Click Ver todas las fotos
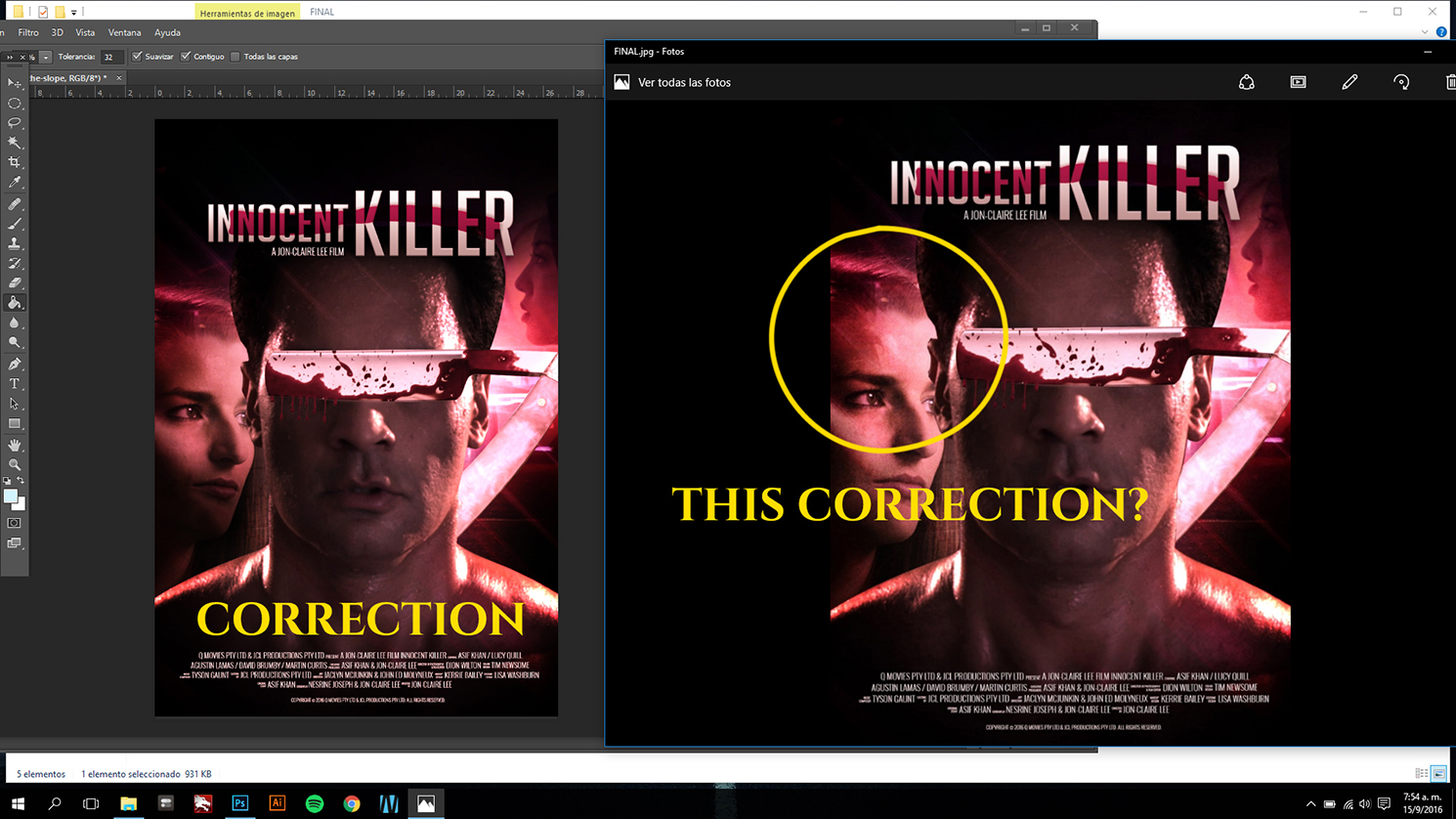This screenshot has height=819, width=1456. coord(683,83)
